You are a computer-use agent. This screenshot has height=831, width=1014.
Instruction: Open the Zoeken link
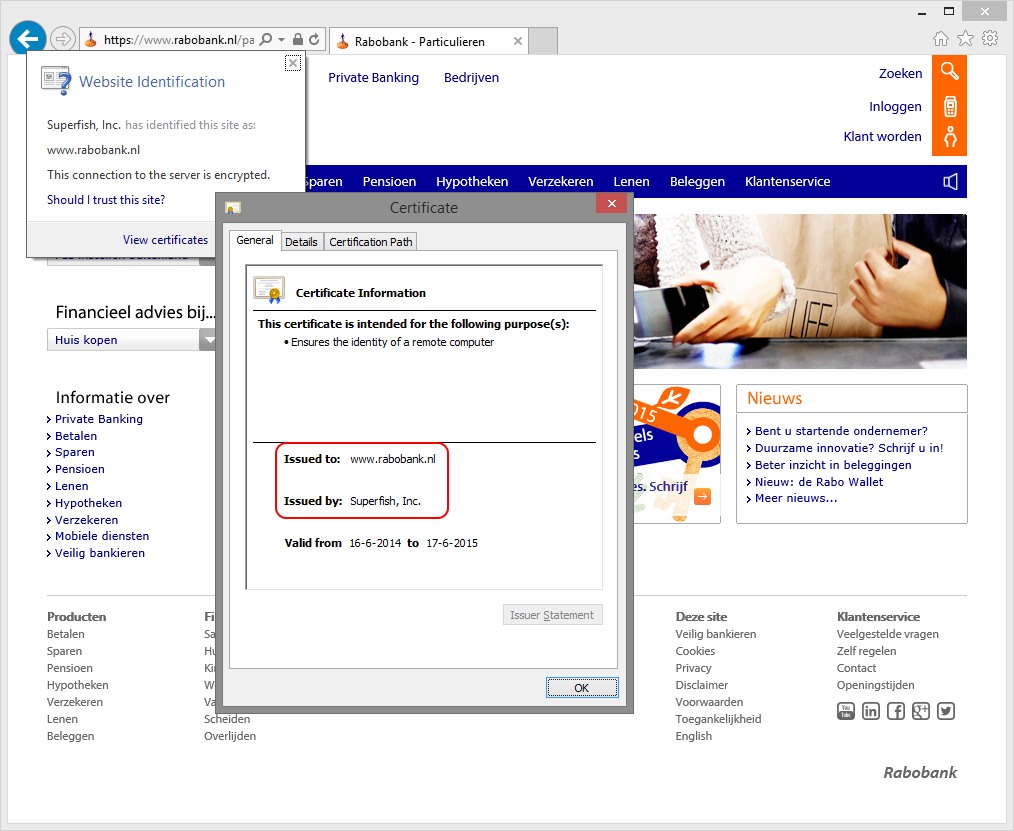(900, 74)
